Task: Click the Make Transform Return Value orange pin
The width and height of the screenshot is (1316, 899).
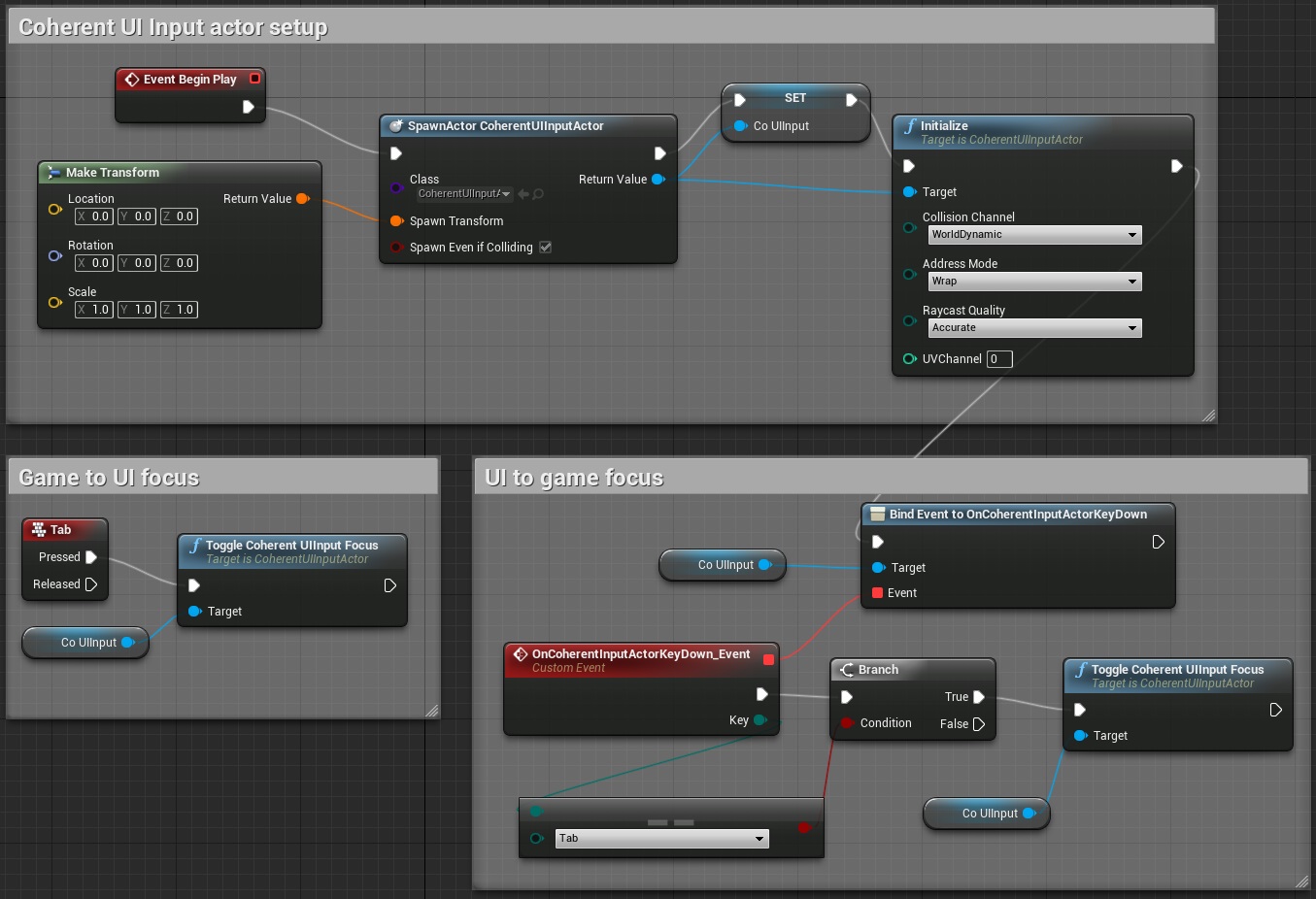Action: point(303,199)
